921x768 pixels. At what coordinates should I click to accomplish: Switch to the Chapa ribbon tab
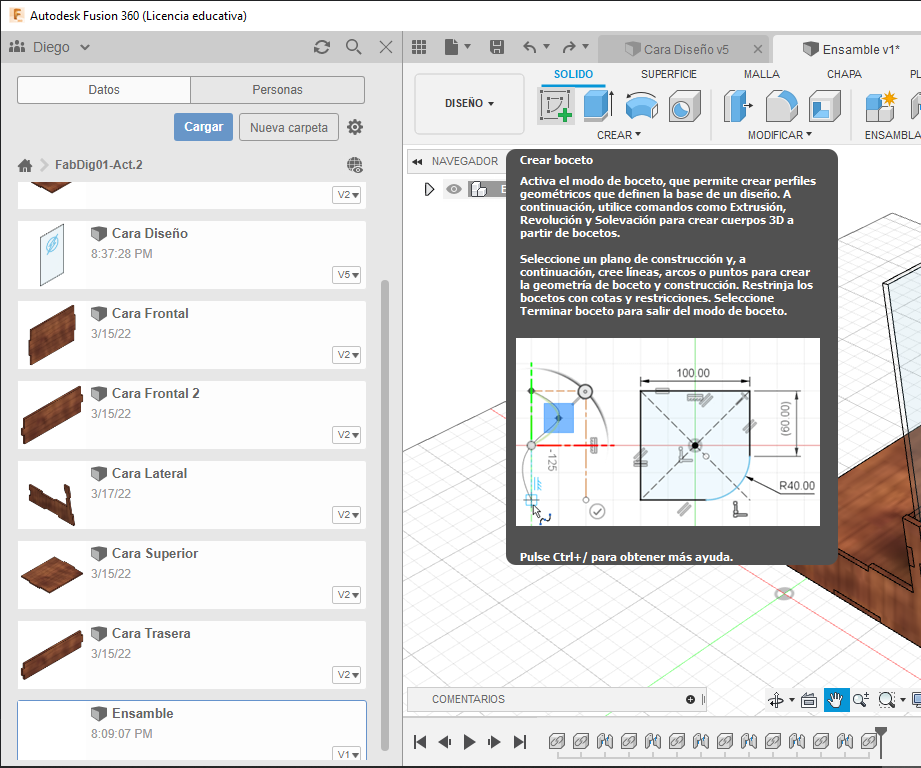pyautogui.click(x=844, y=75)
